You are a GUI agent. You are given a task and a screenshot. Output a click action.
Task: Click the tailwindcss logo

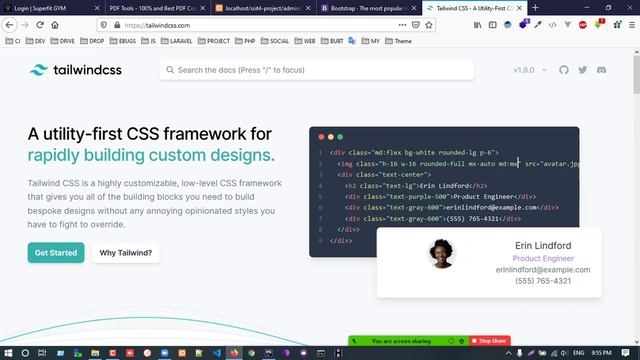(x=76, y=70)
